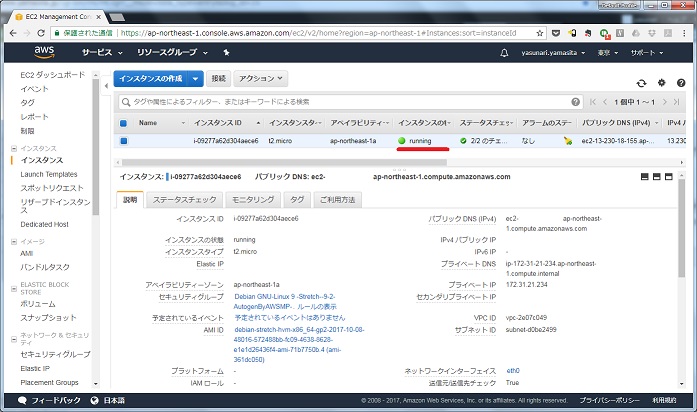Viewport: 697px width, 412px height.
Task: Collapse the ネットワーク & セキュリティ section
Action: [x=14, y=339]
